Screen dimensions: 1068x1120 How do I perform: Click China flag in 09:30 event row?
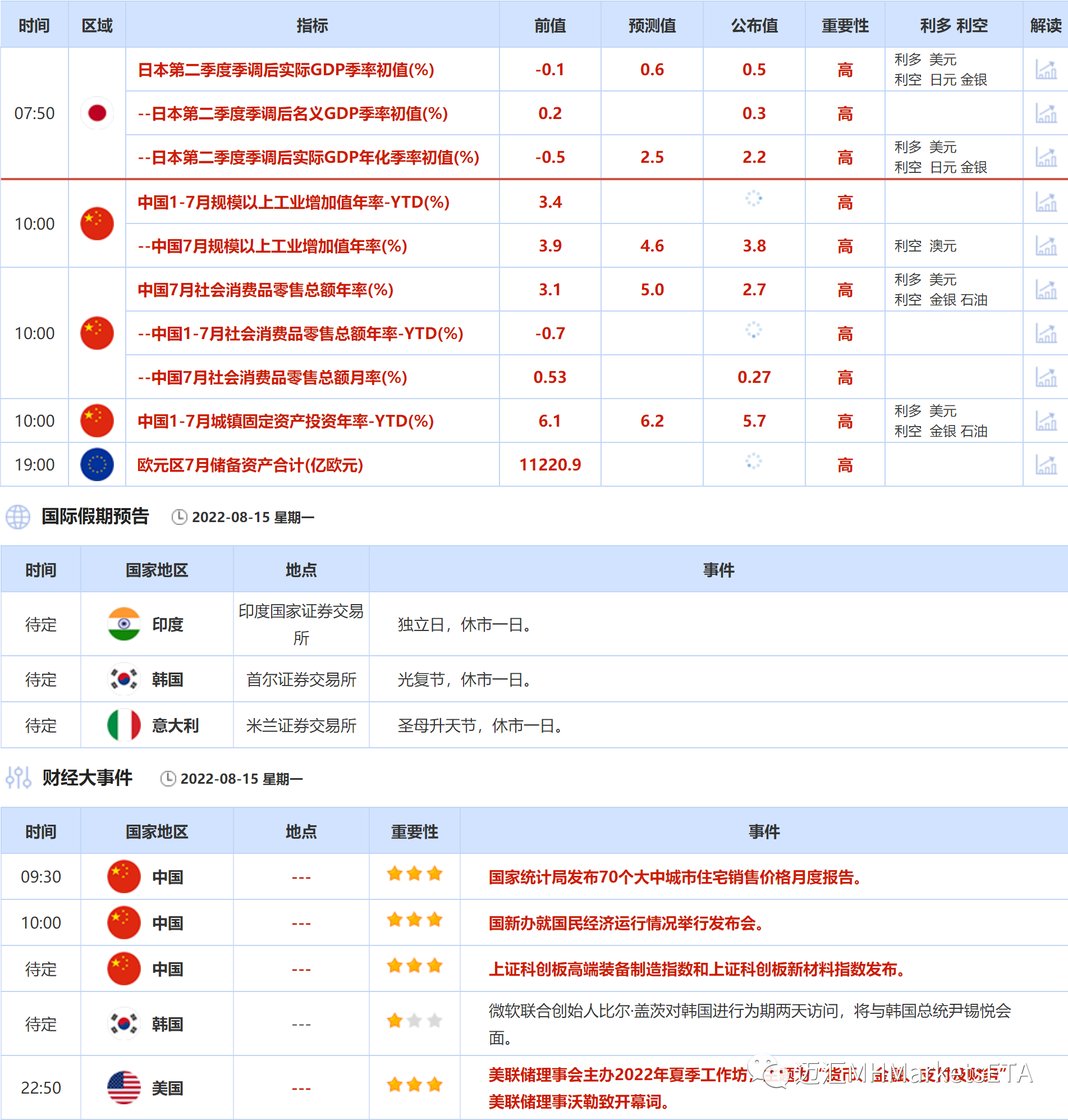(x=123, y=876)
